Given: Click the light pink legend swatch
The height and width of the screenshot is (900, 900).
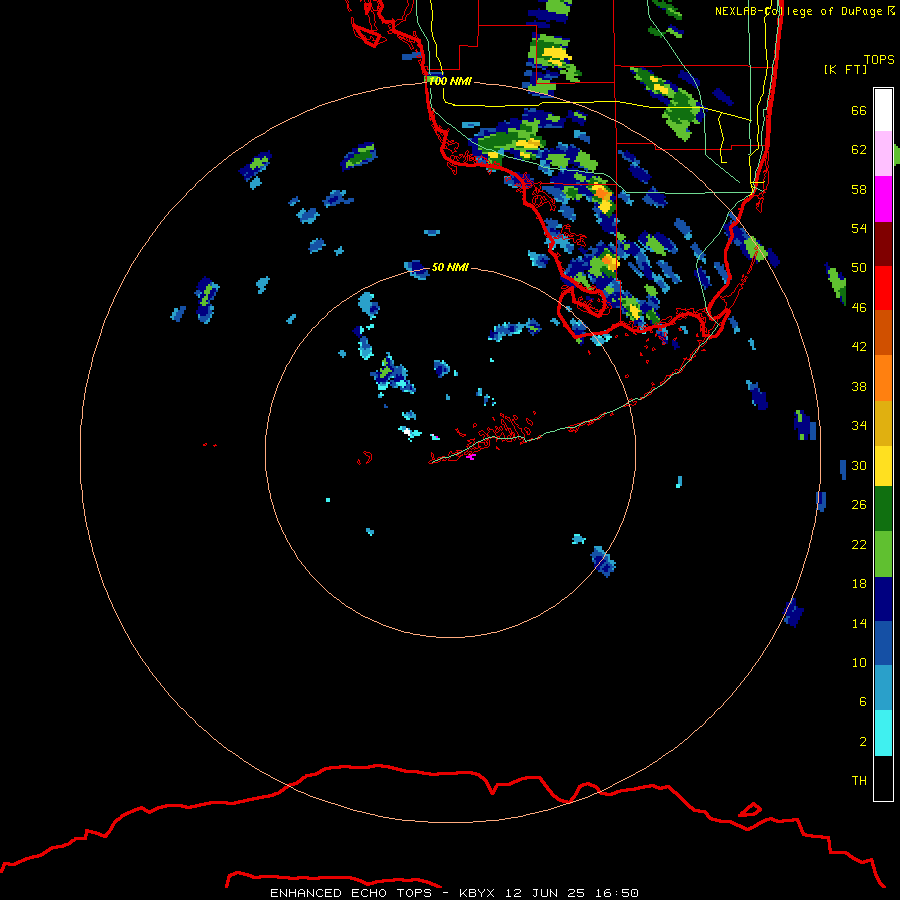Looking at the screenshot, I should point(883,153).
